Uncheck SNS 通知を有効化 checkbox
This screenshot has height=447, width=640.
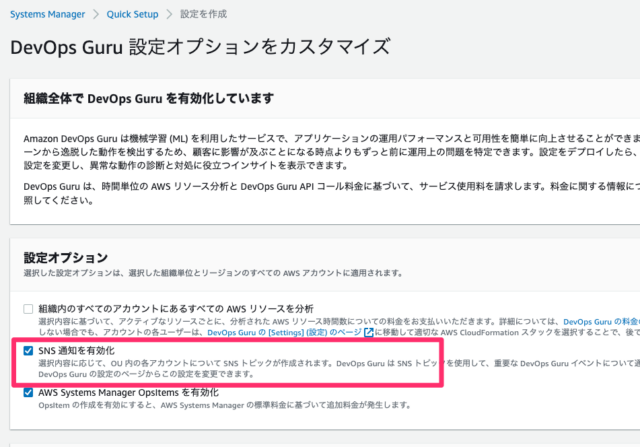tap(28, 351)
